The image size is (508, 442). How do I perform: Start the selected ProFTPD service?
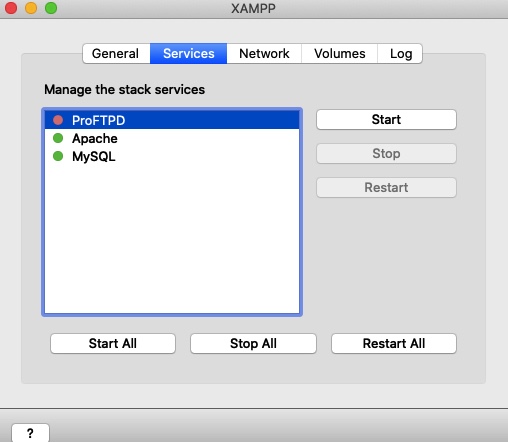pyautogui.click(x=386, y=120)
